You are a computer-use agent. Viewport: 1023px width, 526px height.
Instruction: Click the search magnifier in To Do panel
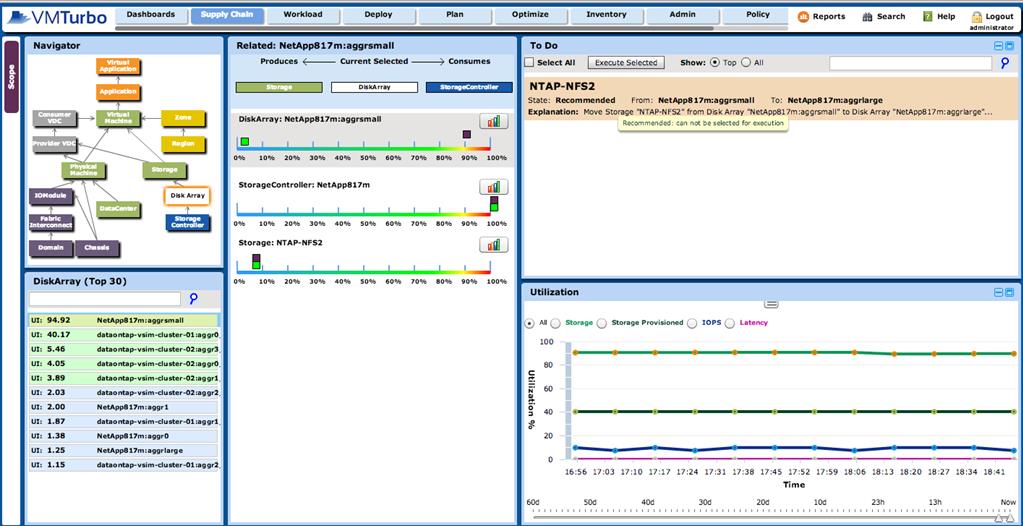1005,63
